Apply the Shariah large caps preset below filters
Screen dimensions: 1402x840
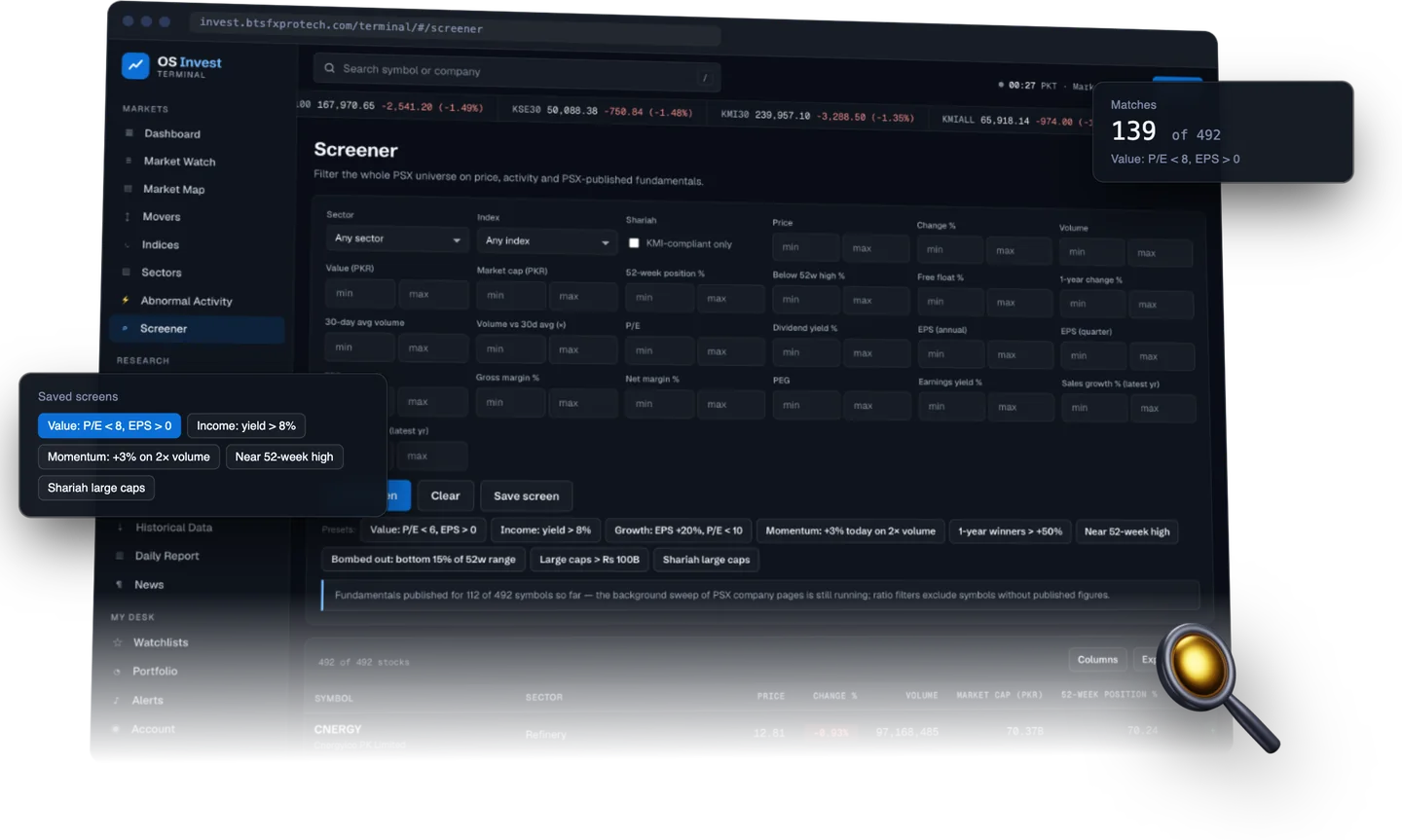[706, 560]
